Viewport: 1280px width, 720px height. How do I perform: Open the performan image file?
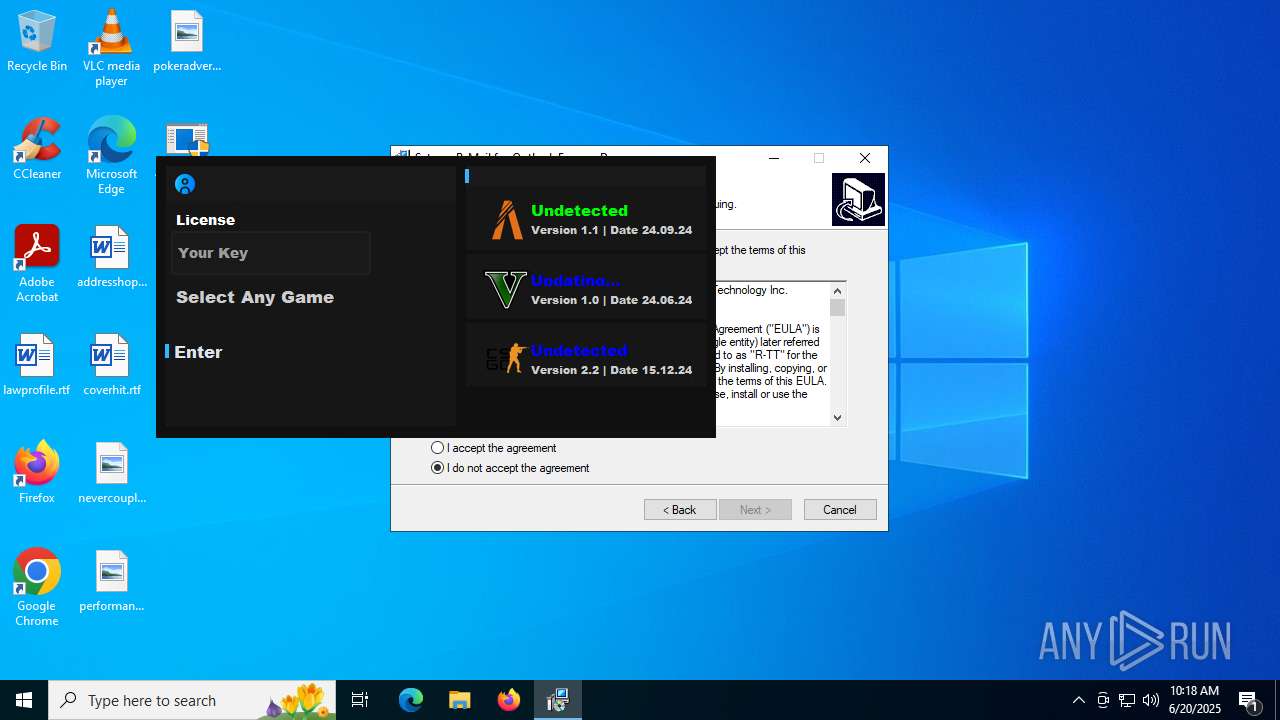tap(111, 582)
